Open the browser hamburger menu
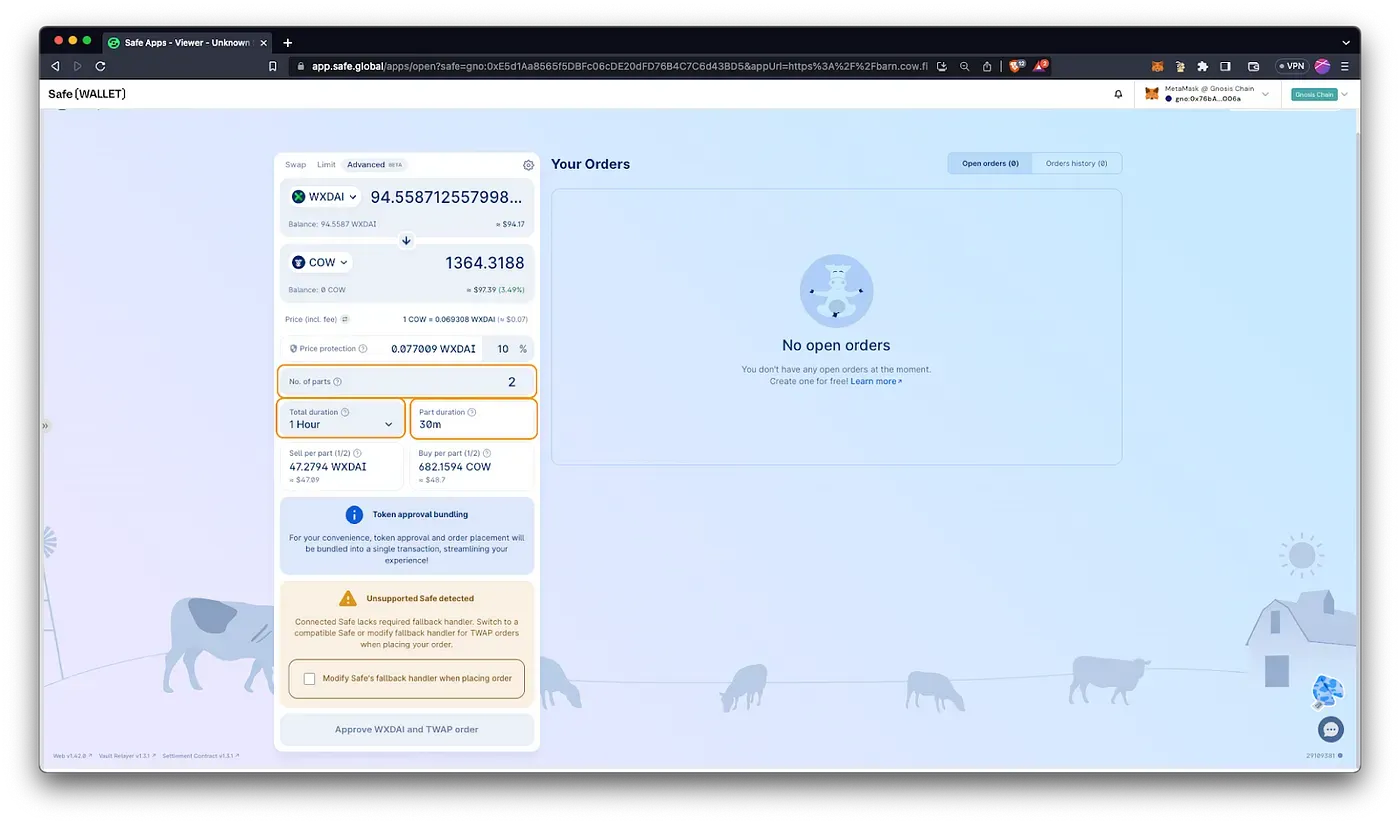The image size is (1400, 824). [x=1344, y=66]
